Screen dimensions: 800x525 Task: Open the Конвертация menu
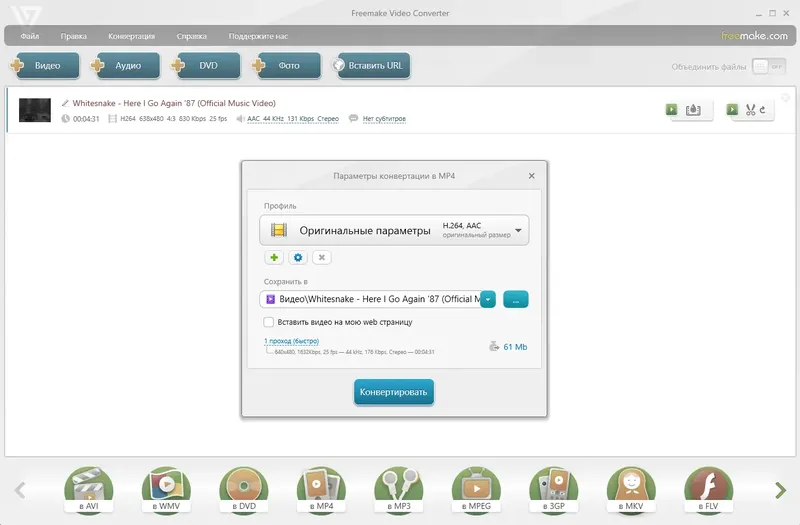click(131, 36)
